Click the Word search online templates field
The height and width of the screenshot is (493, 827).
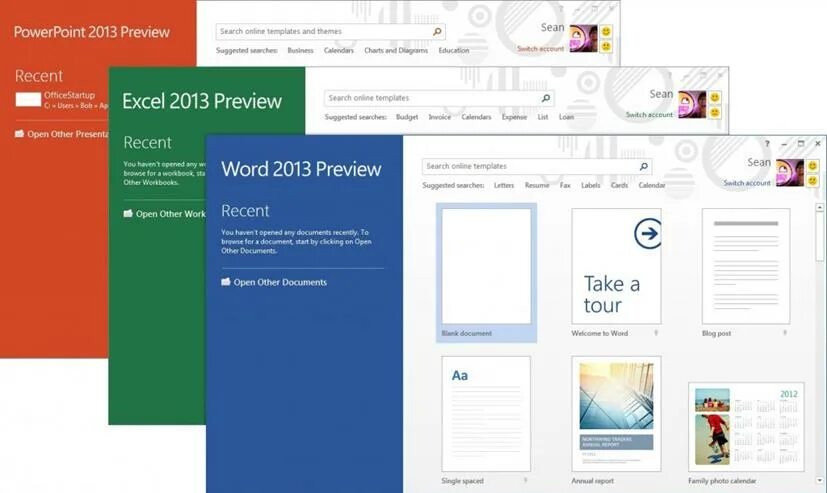click(x=537, y=167)
